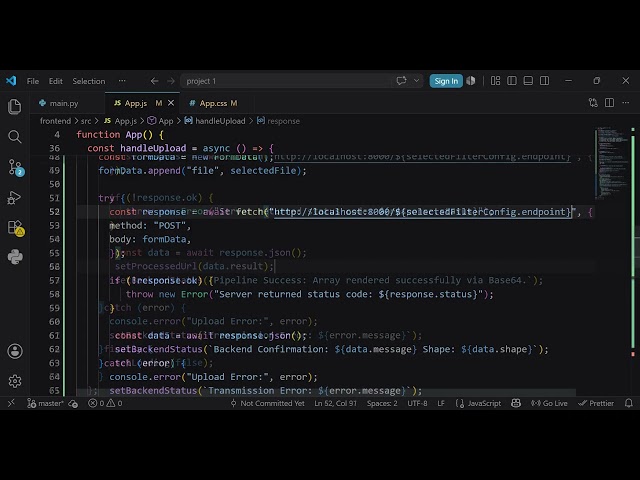Close the App.js tab
Screen dimensions: 640x480
click(x=171, y=103)
